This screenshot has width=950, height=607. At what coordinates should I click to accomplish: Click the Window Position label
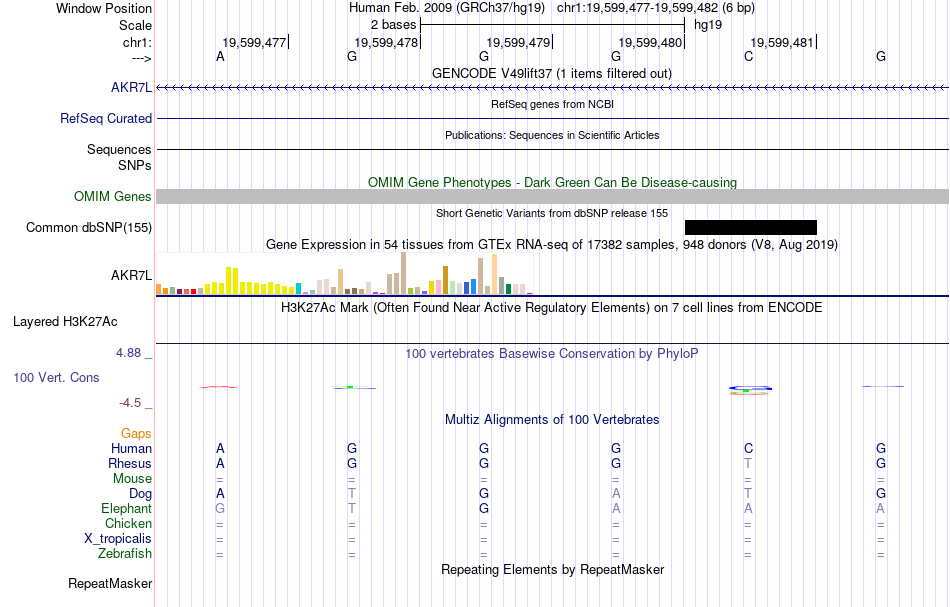coord(104,9)
